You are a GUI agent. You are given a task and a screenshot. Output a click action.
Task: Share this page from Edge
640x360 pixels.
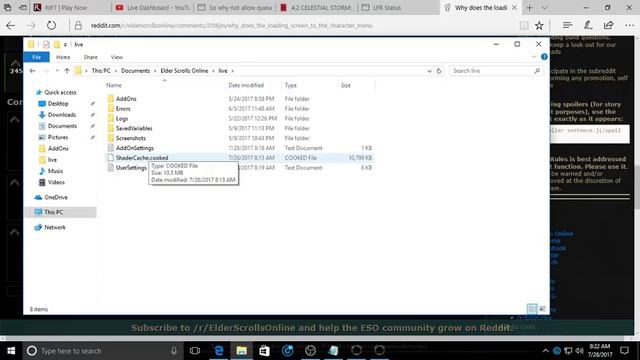pos(609,25)
